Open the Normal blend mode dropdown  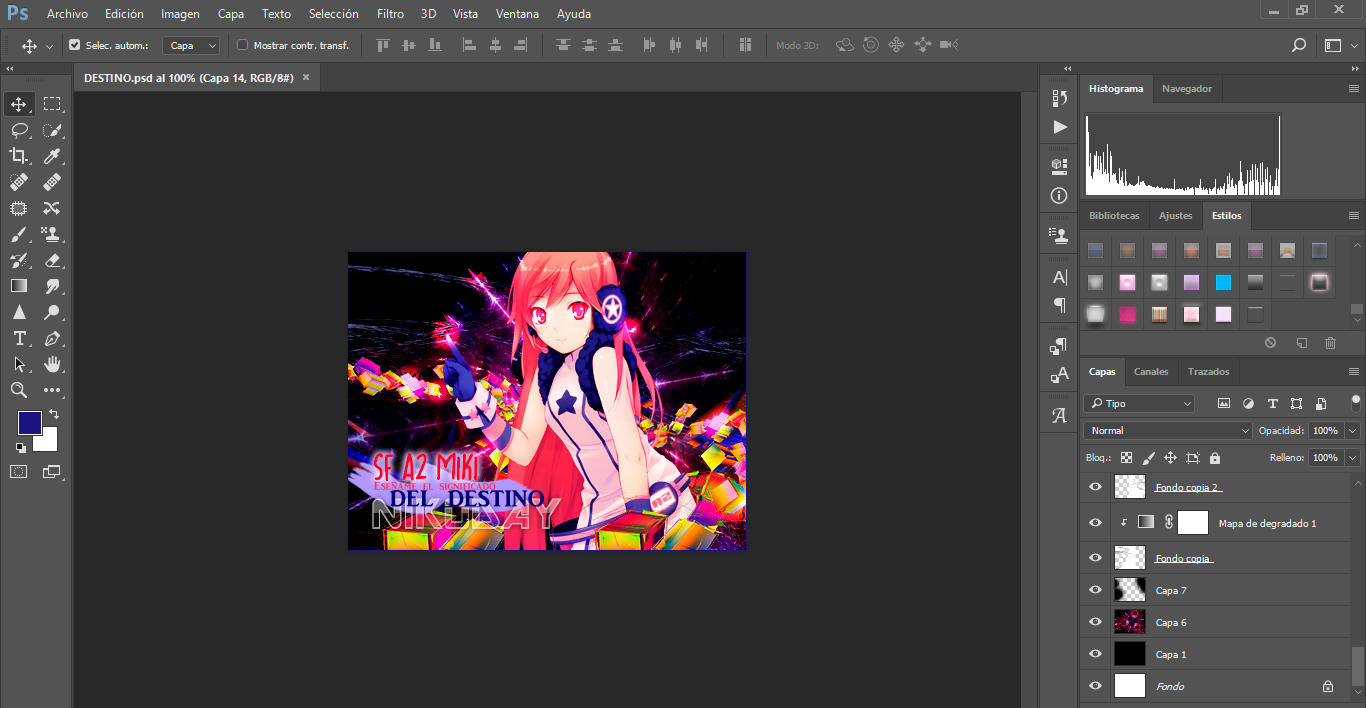(x=1168, y=431)
